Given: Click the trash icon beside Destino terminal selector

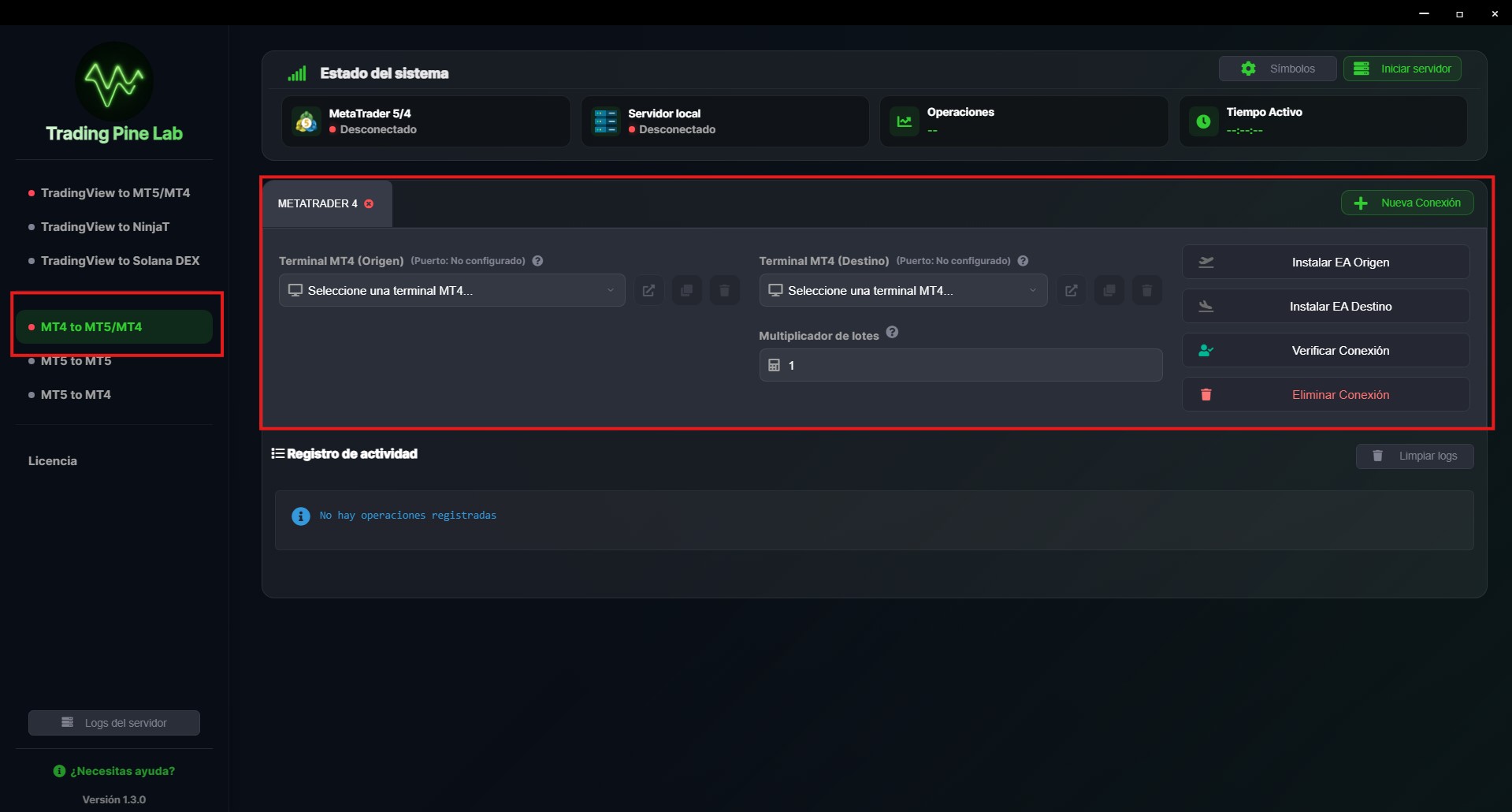Looking at the screenshot, I should tap(1146, 290).
